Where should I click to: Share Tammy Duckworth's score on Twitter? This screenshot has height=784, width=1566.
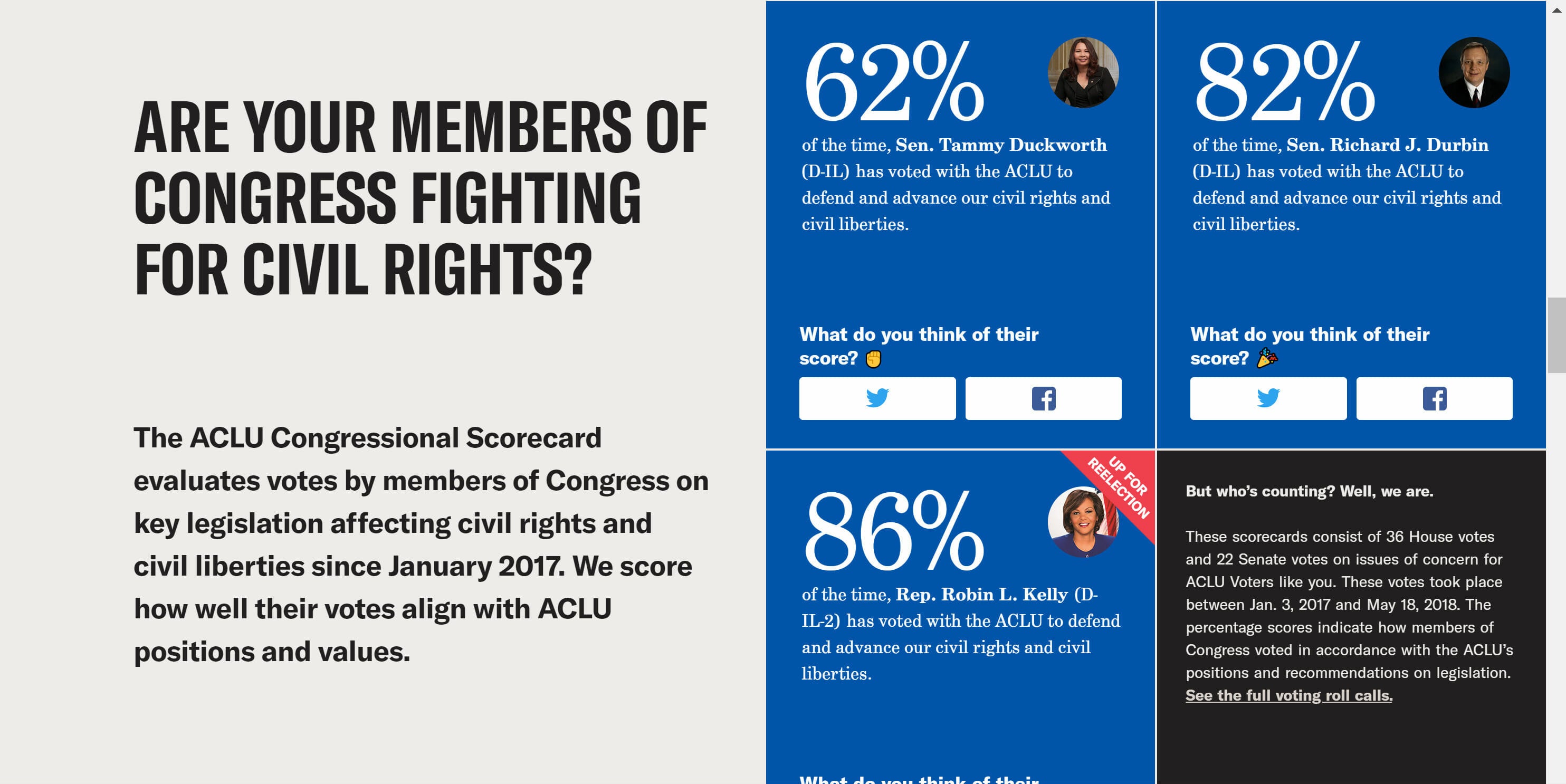(877, 398)
